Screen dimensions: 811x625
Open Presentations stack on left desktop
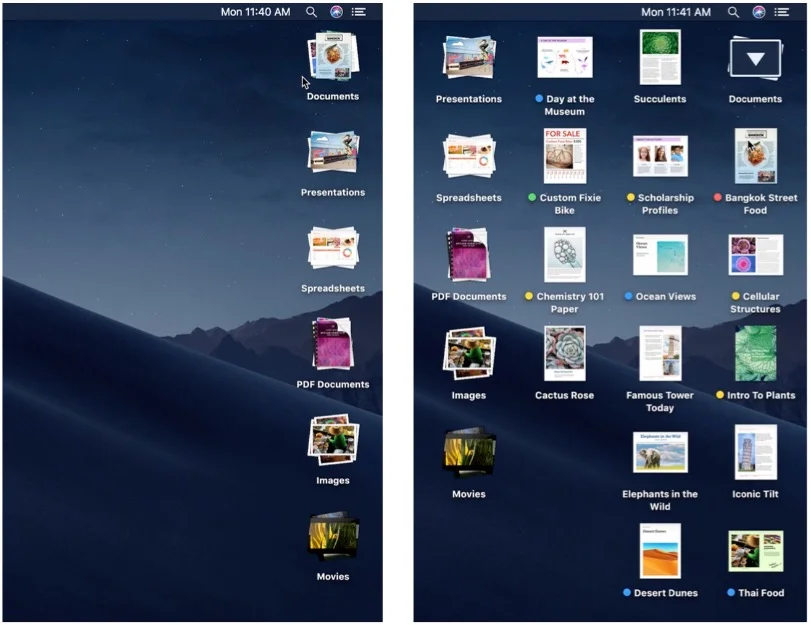pyautogui.click(x=333, y=152)
